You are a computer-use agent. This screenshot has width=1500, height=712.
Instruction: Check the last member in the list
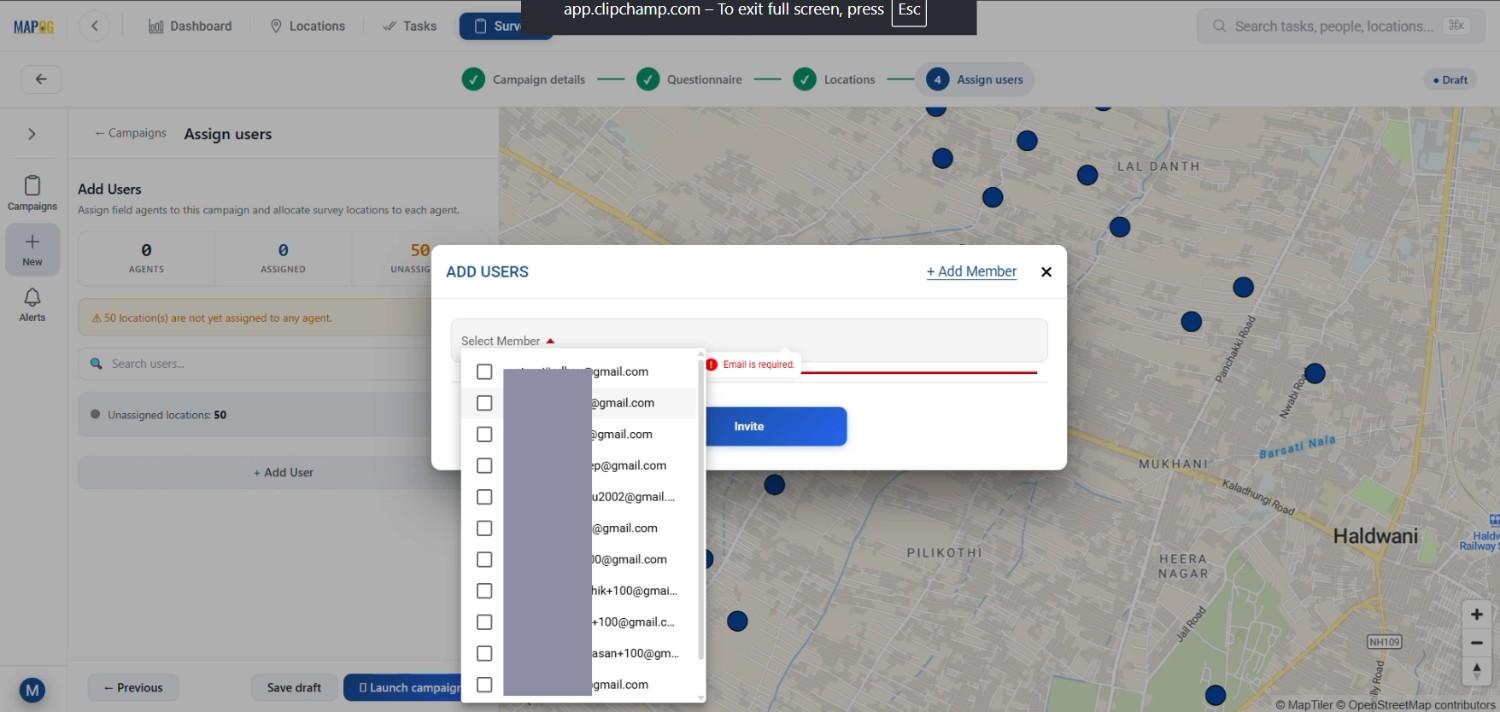484,684
